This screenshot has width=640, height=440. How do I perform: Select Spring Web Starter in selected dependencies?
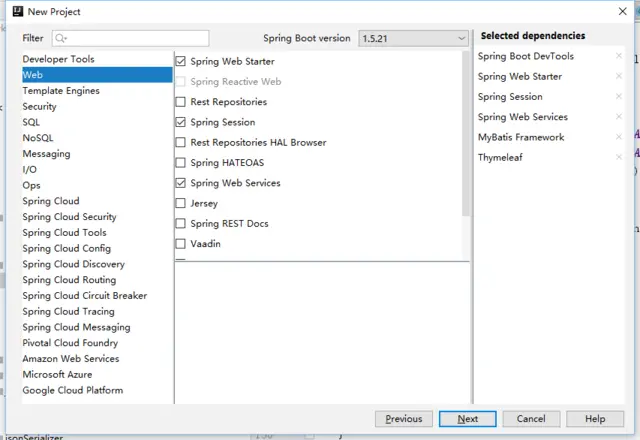pyautogui.click(x=520, y=76)
